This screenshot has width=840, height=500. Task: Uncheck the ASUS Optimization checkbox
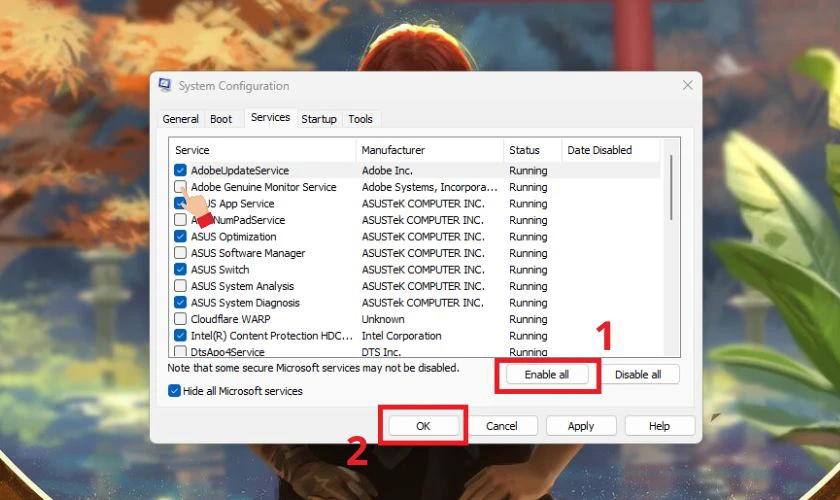(x=180, y=236)
